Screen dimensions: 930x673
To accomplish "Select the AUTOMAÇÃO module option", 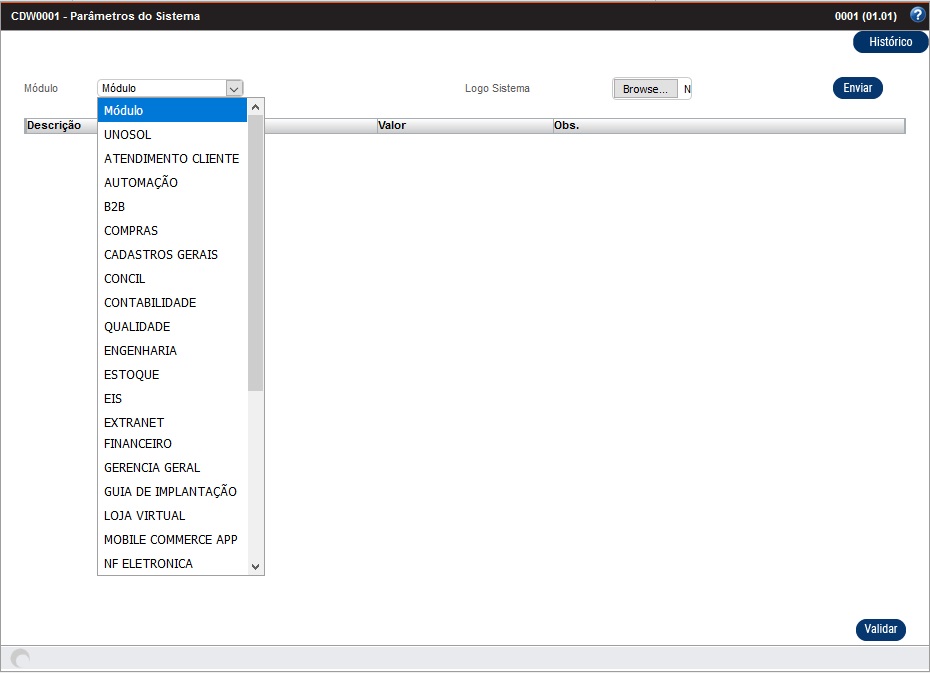I will point(141,183).
